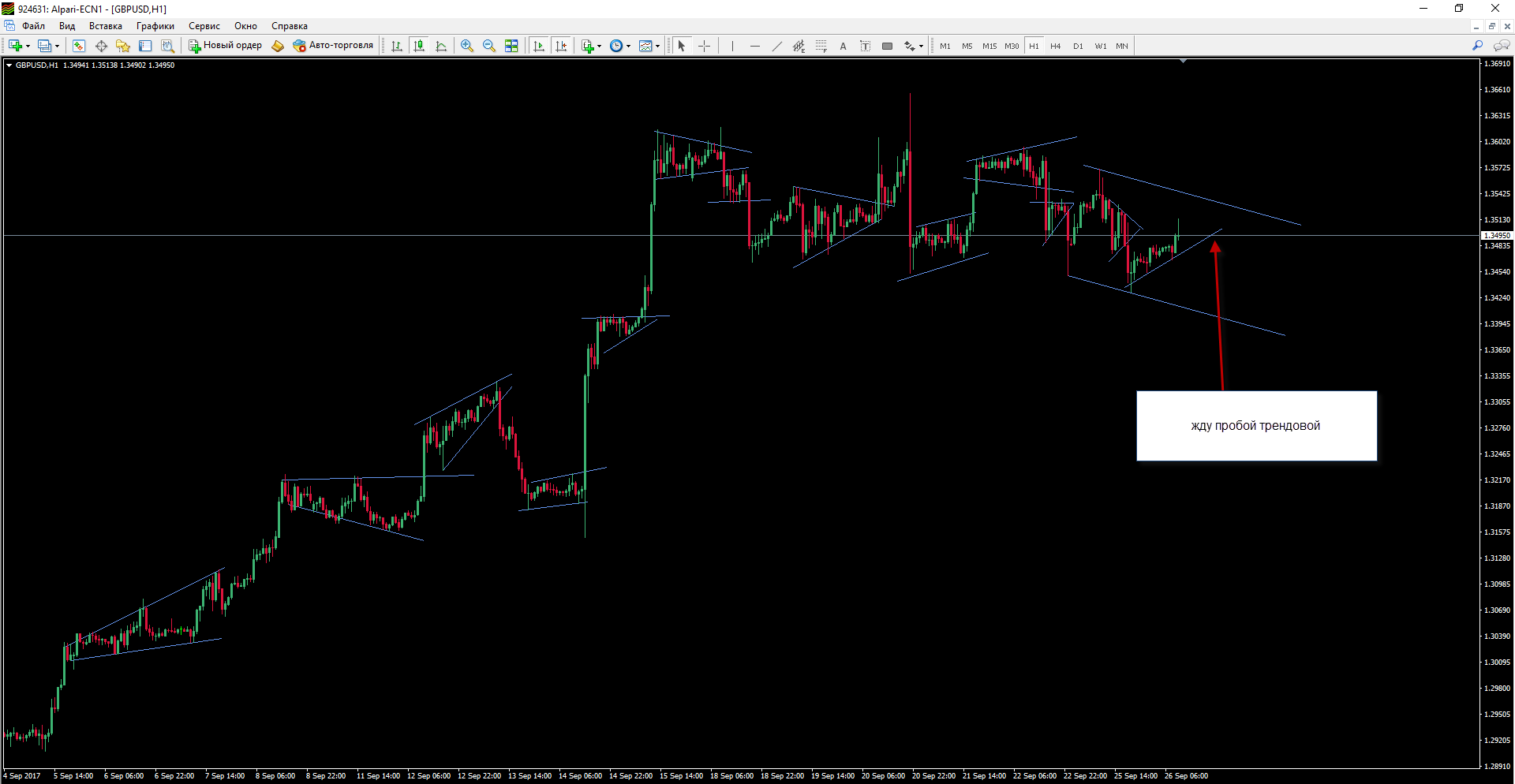Switch to line chart mode
Image resolution: width=1515 pixels, height=784 pixels.
coord(441,46)
